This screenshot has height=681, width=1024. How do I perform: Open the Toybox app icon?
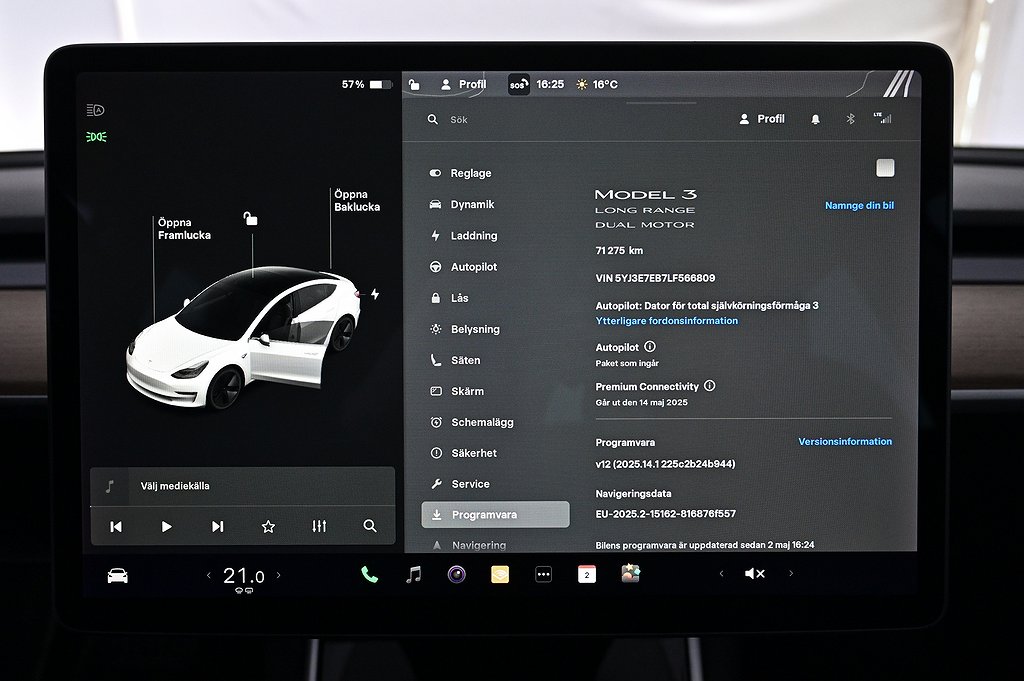click(x=630, y=574)
